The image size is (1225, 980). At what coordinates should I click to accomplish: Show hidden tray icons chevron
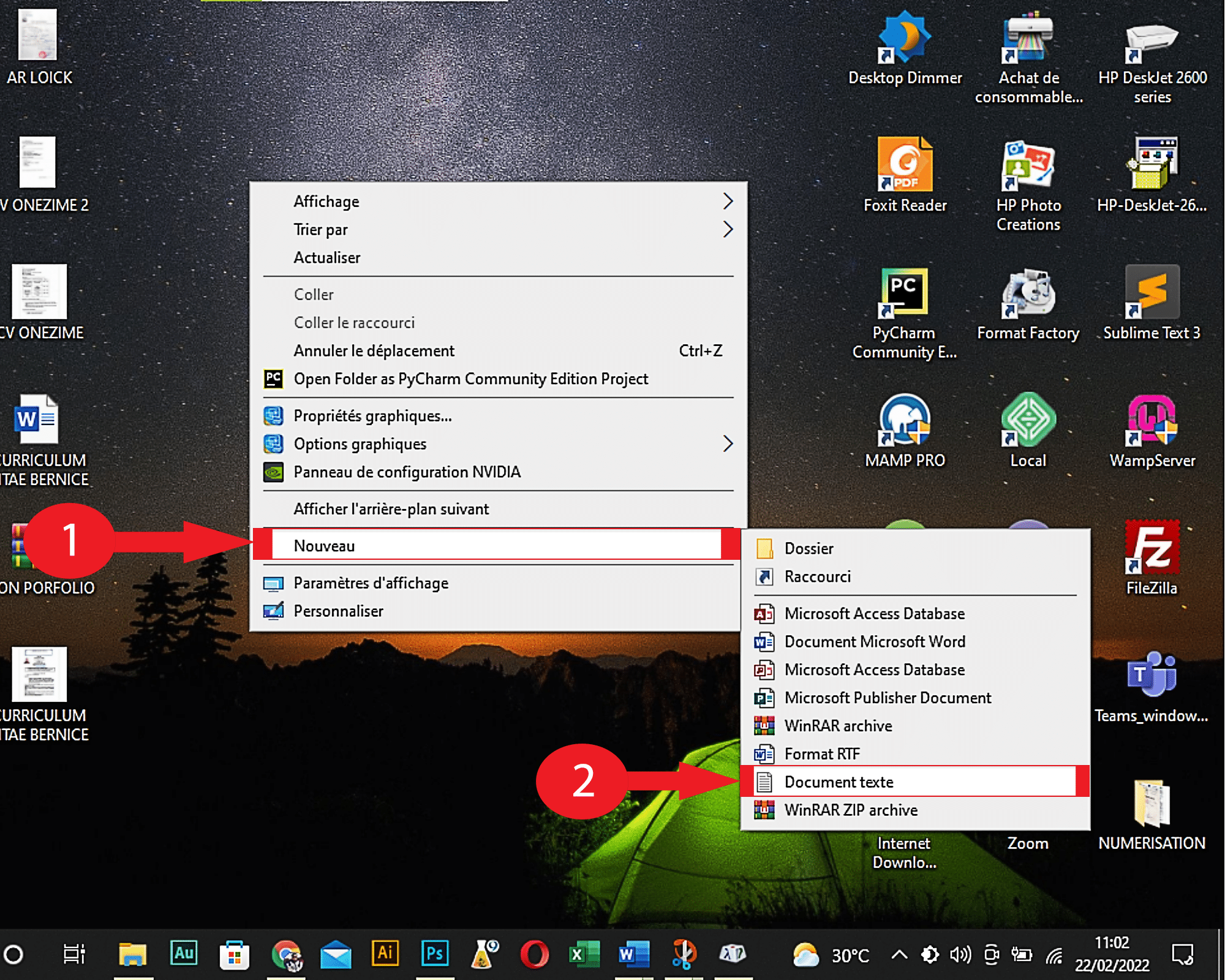pos(899,954)
